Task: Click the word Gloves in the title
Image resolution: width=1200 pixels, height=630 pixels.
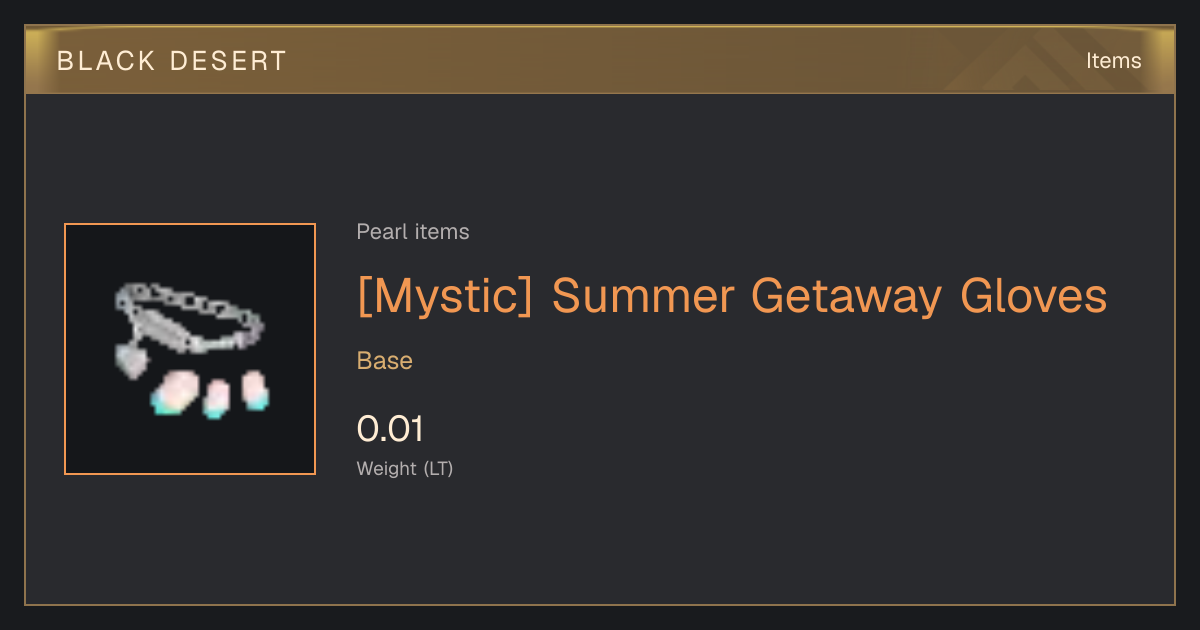Action: [1033, 295]
